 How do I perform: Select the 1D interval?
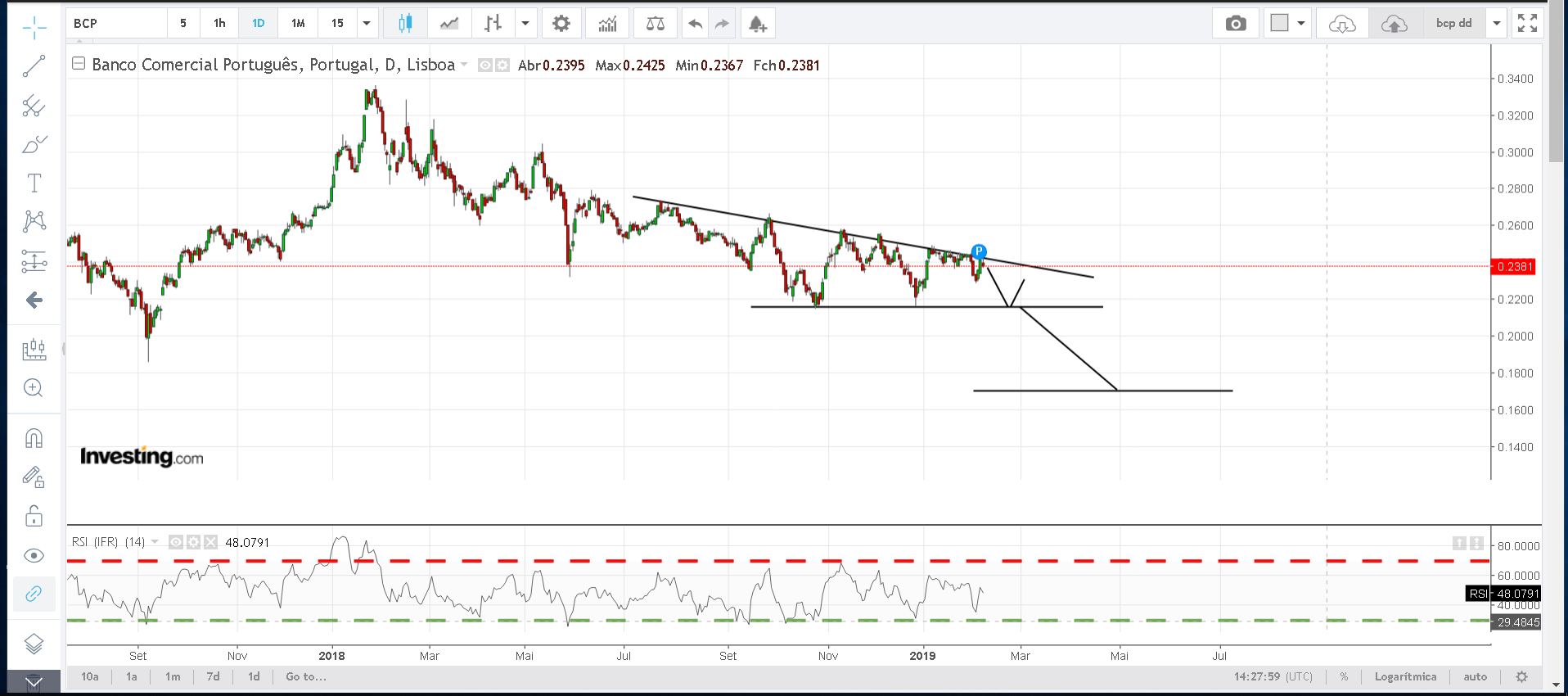[x=259, y=24]
